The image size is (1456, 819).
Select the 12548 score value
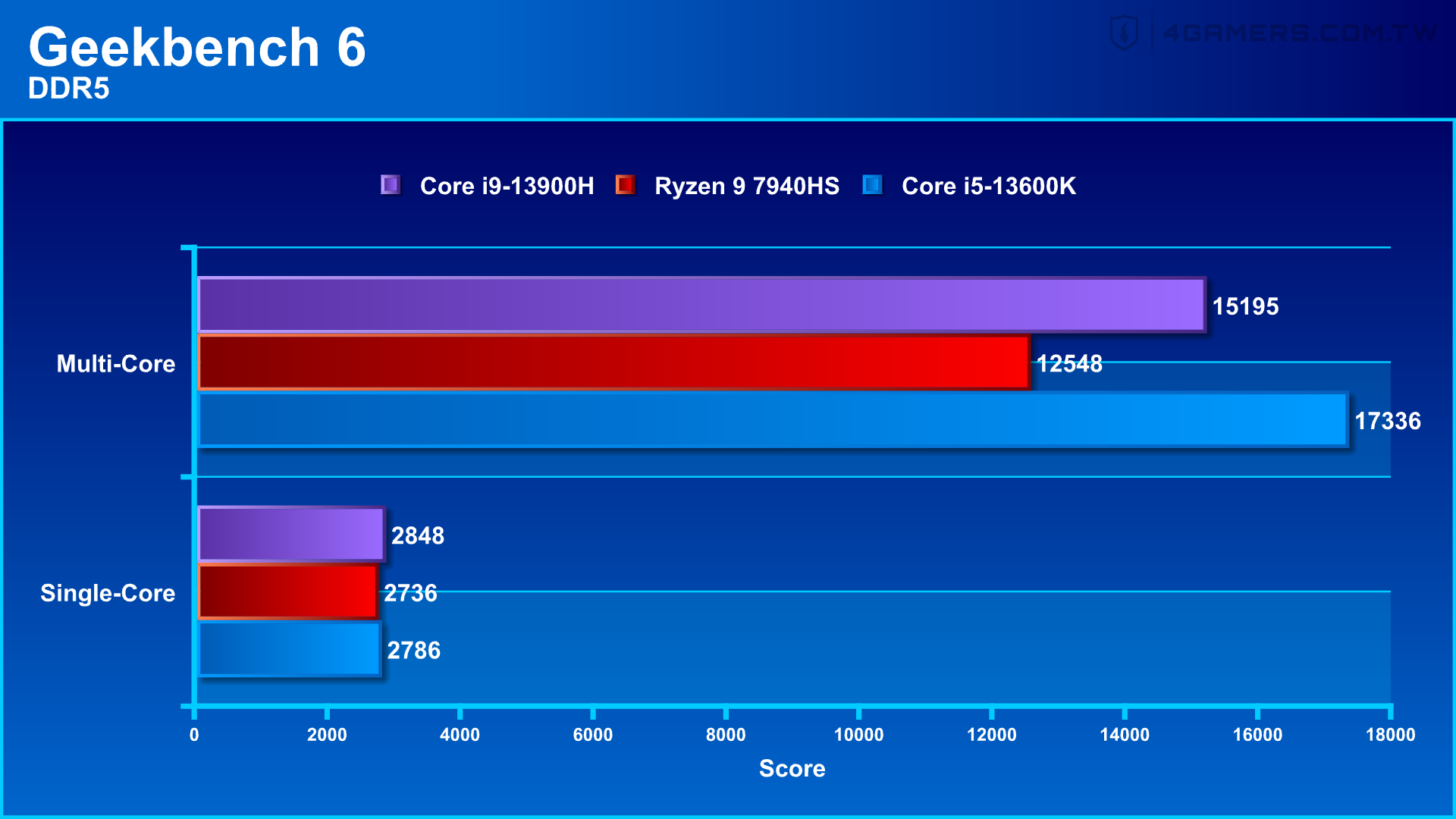[1069, 364]
